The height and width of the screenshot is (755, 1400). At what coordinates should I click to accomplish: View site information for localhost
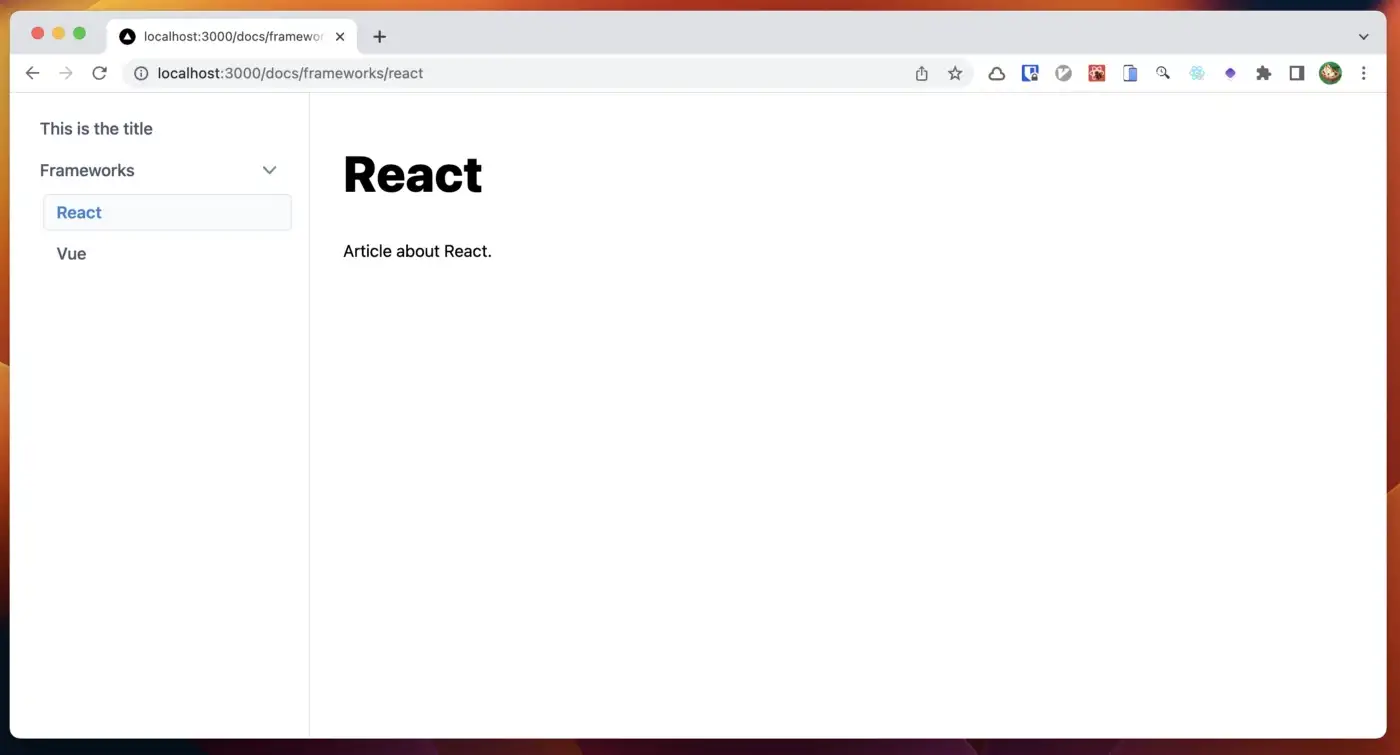pyautogui.click(x=141, y=73)
